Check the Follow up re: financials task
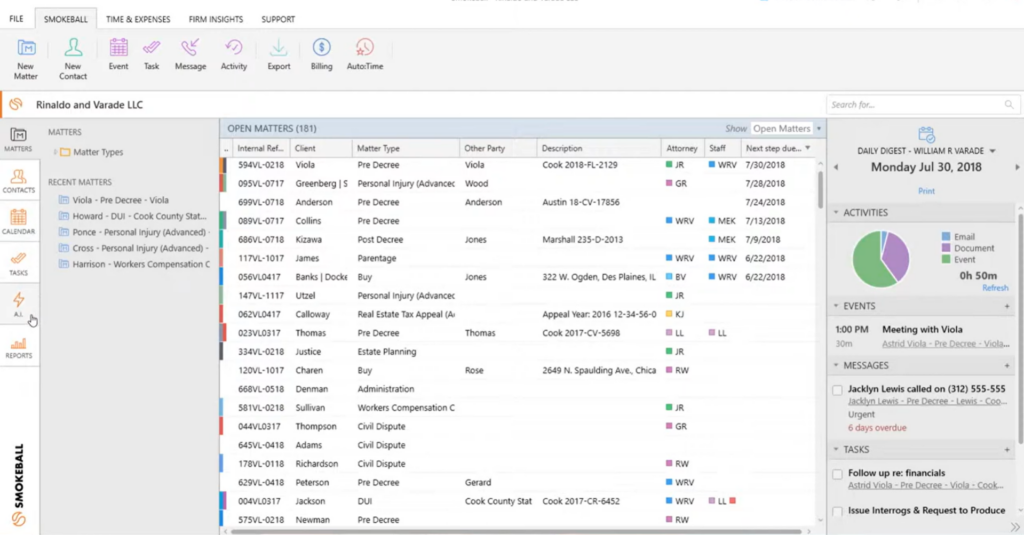 click(837, 474)
